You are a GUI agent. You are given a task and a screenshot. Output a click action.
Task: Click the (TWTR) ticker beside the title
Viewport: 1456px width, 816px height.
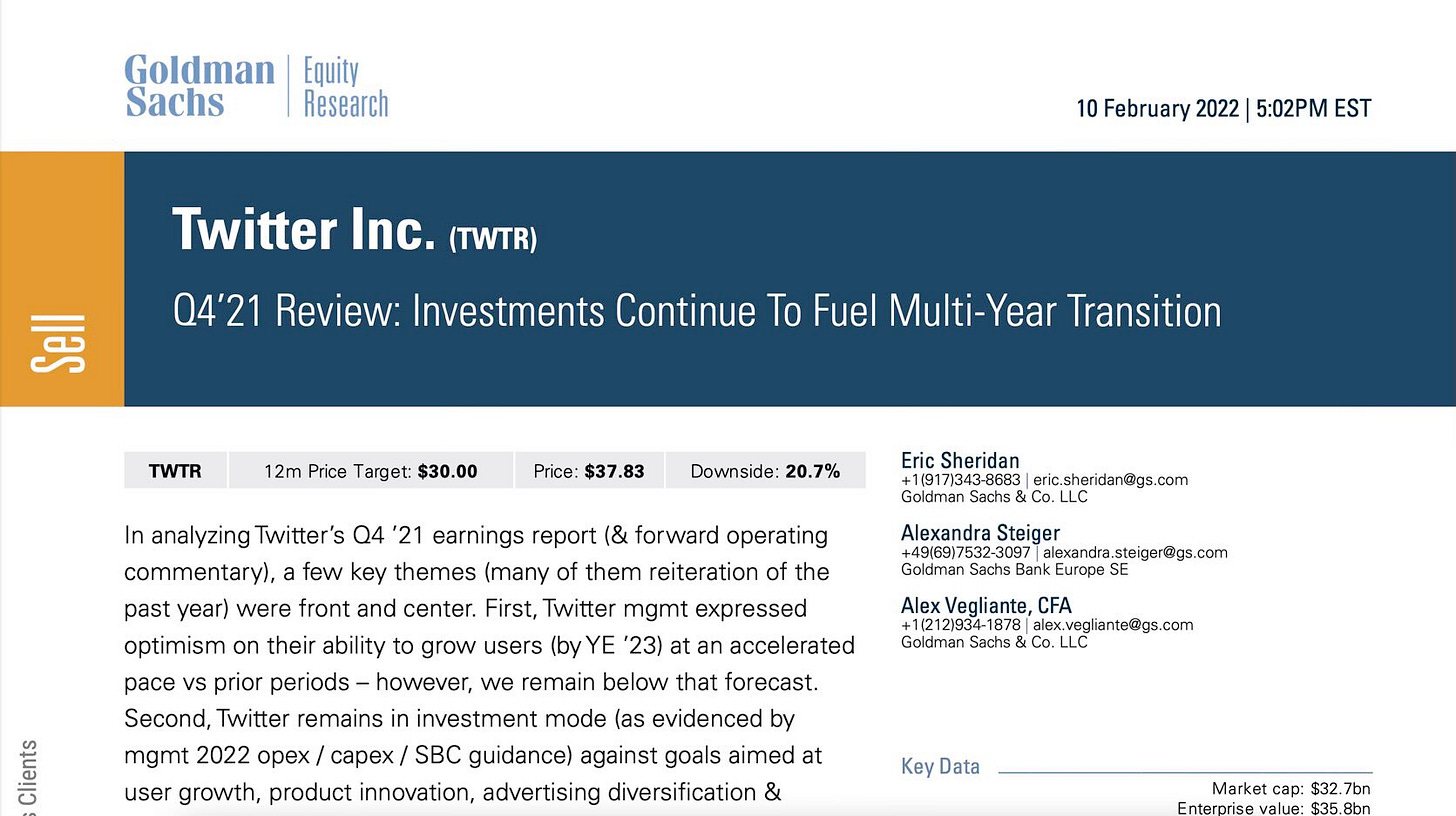click(493, 239)
